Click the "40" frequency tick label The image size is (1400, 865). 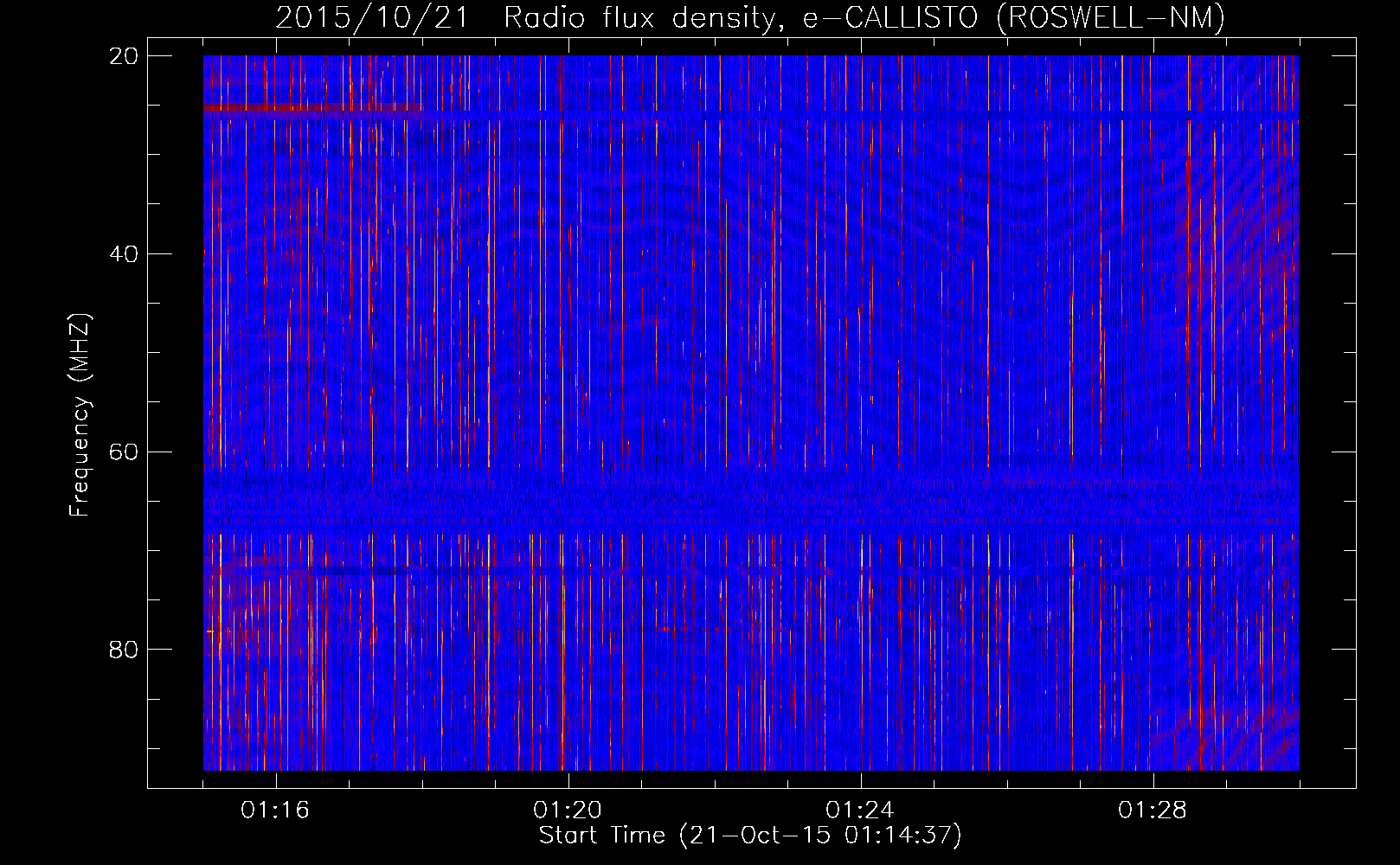[125, 254]
